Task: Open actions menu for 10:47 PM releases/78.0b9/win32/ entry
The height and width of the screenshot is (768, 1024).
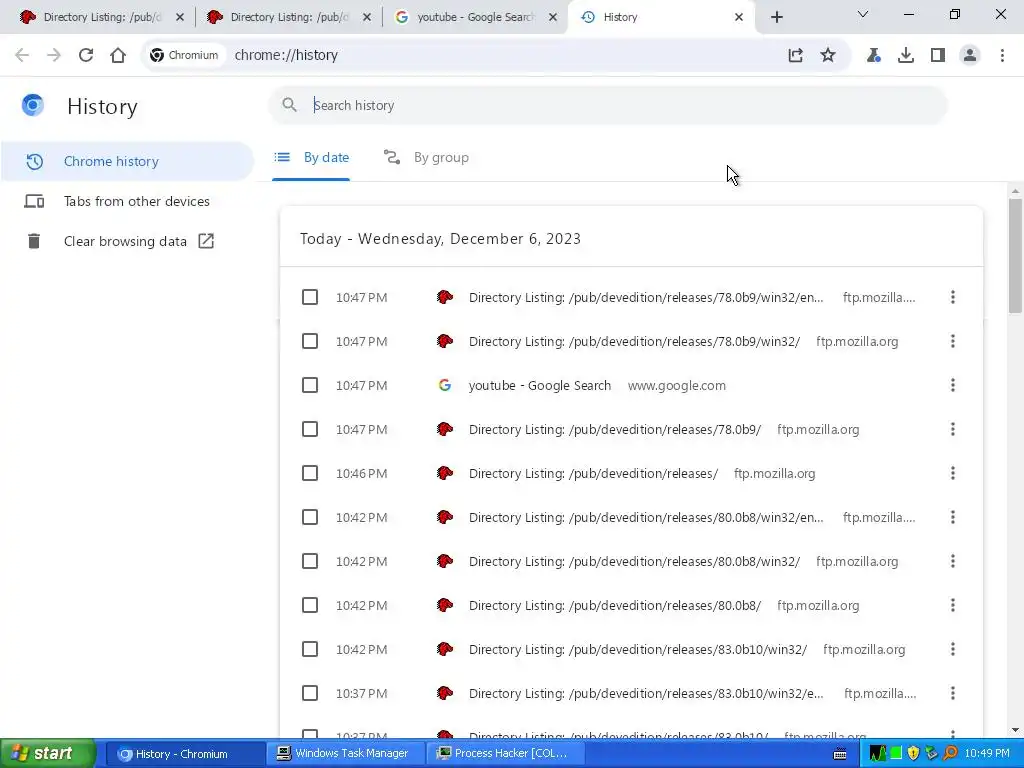Action: point(953,341)
